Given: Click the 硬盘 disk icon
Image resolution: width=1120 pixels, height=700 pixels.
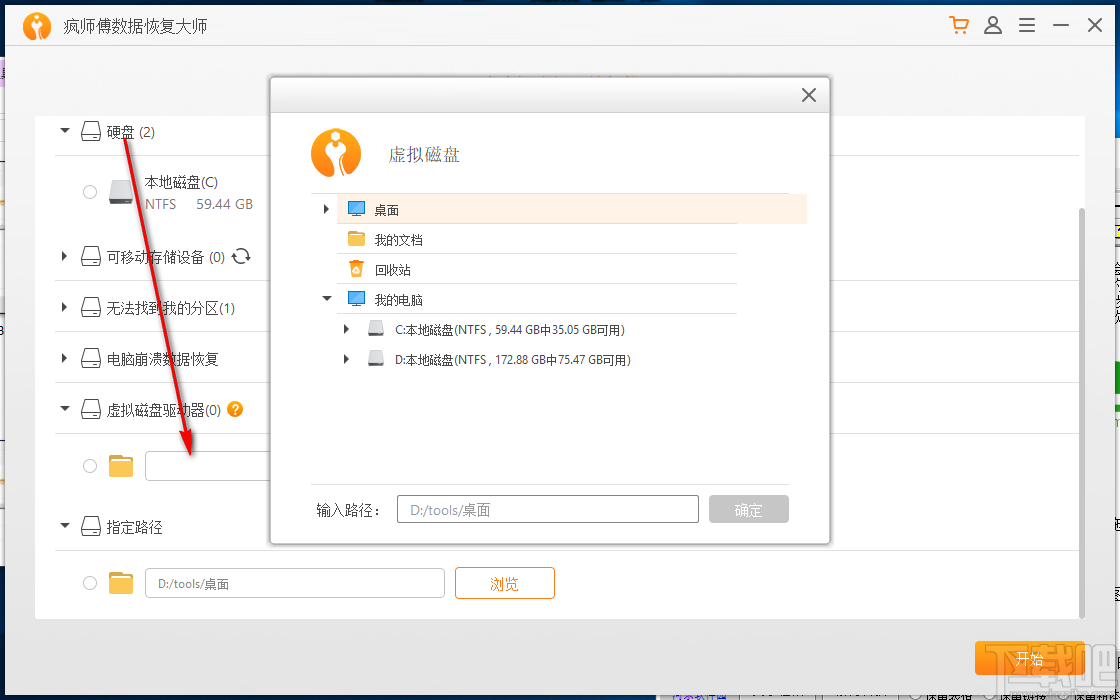Looking at the screenshot, I should click(91, 131).
